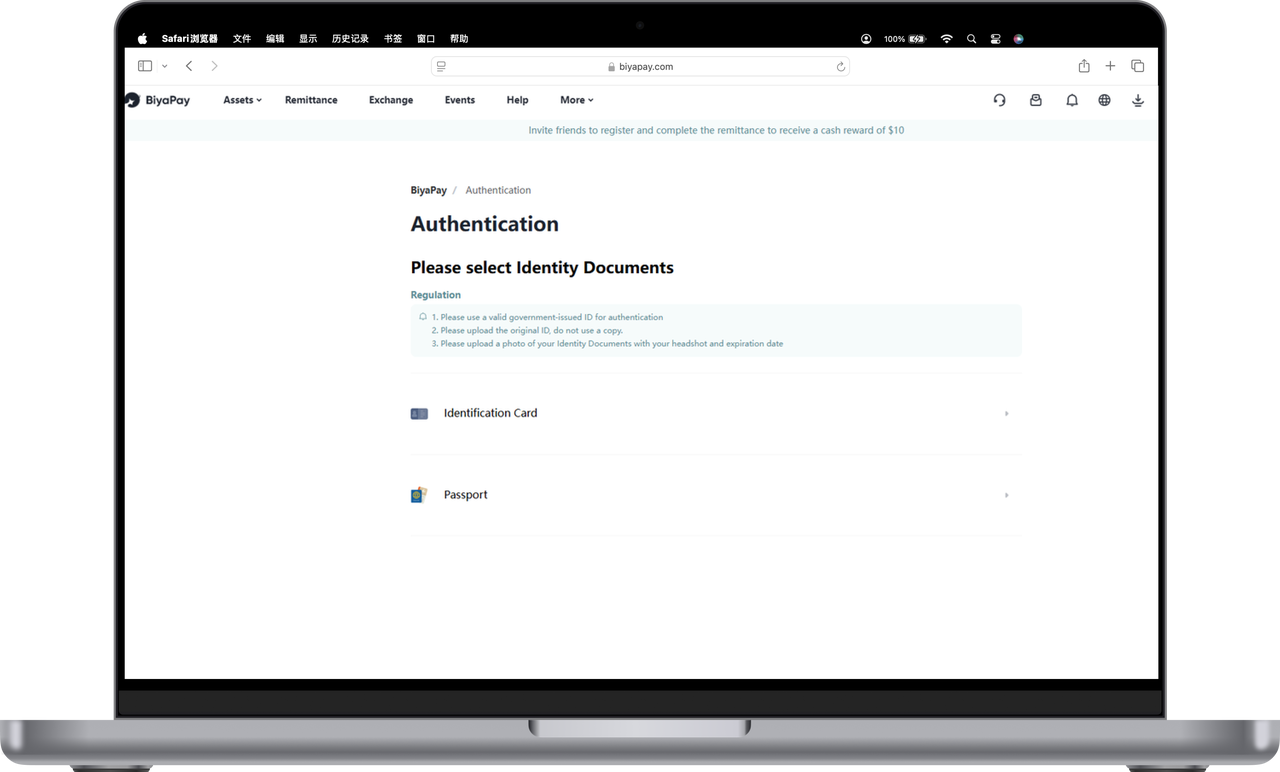Expand the More dropdown menu

tap(577, 100)
